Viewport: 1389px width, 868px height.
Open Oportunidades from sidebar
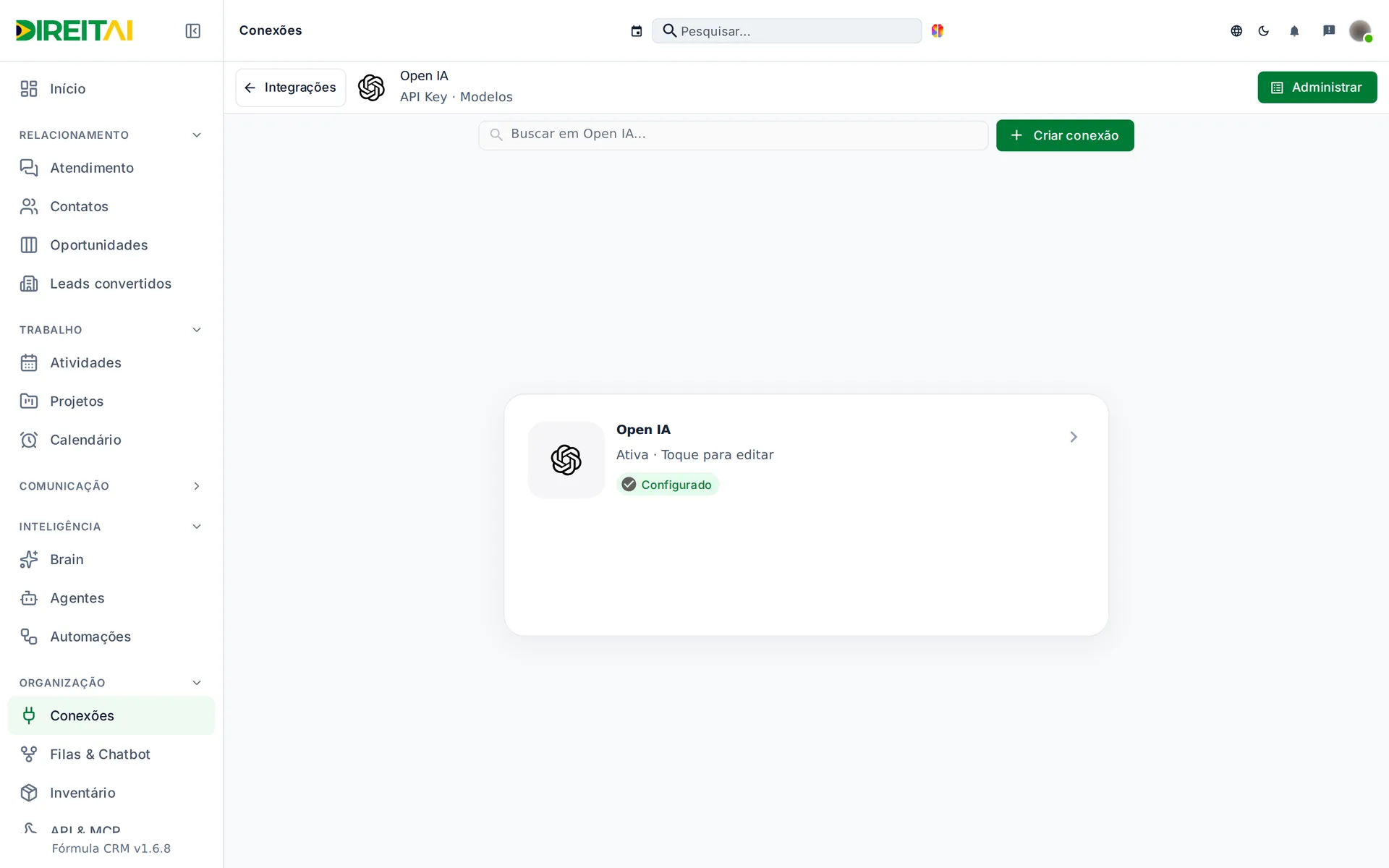[111, 245]
